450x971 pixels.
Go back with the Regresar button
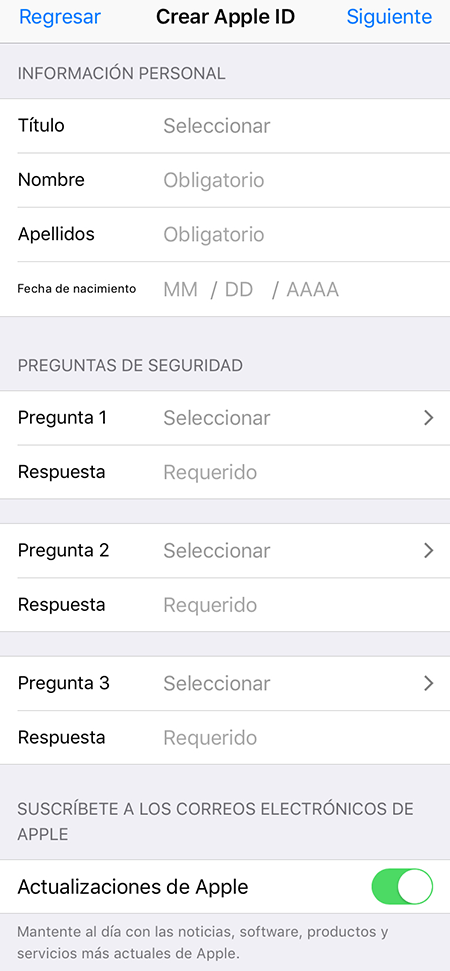(x=60, y=17)
